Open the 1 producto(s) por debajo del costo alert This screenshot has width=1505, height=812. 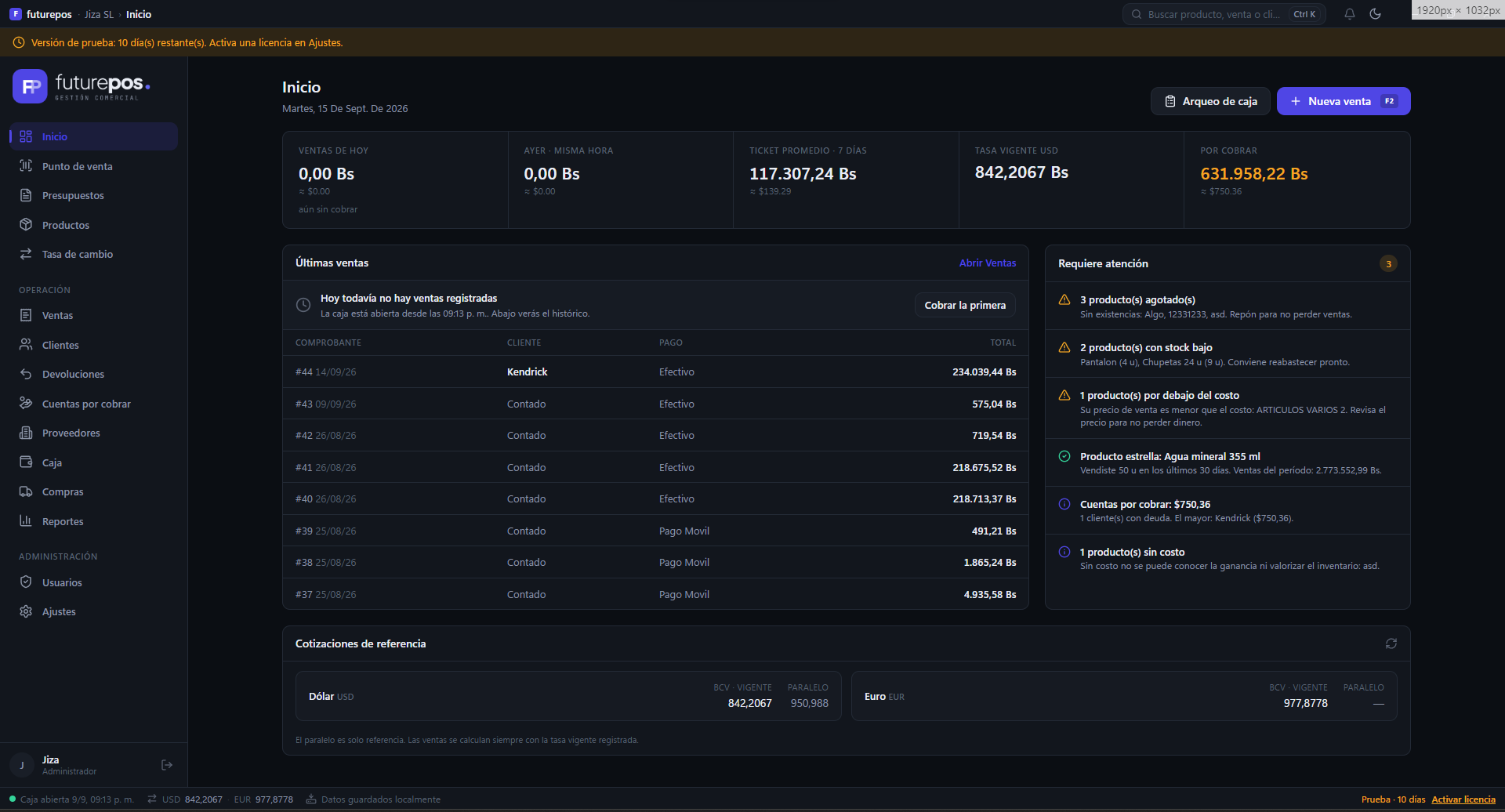pyautogui.click(x=1228, y=408)
